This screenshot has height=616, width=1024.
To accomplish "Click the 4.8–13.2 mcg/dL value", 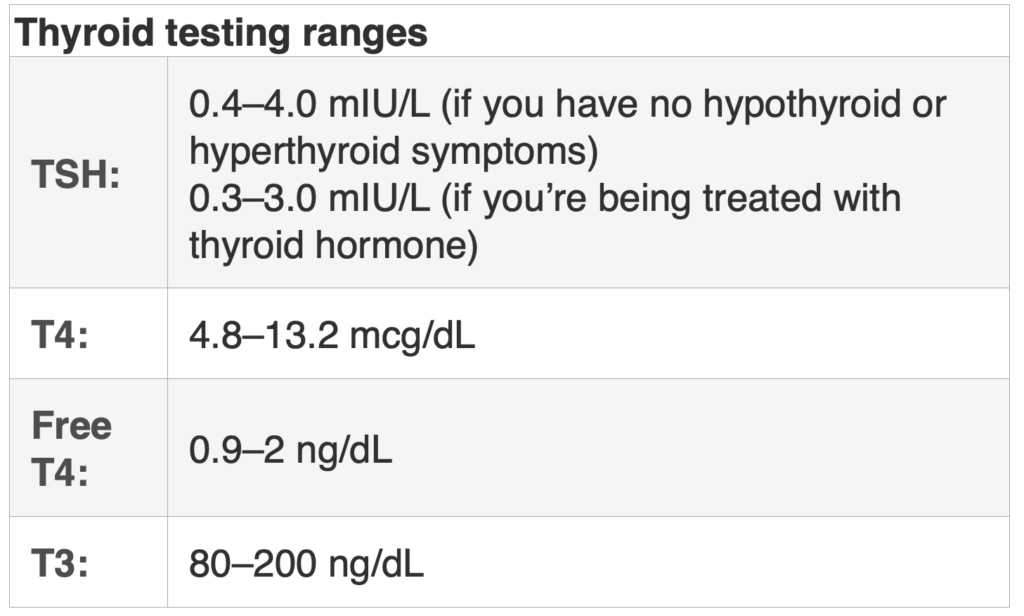I will [332, 335].
